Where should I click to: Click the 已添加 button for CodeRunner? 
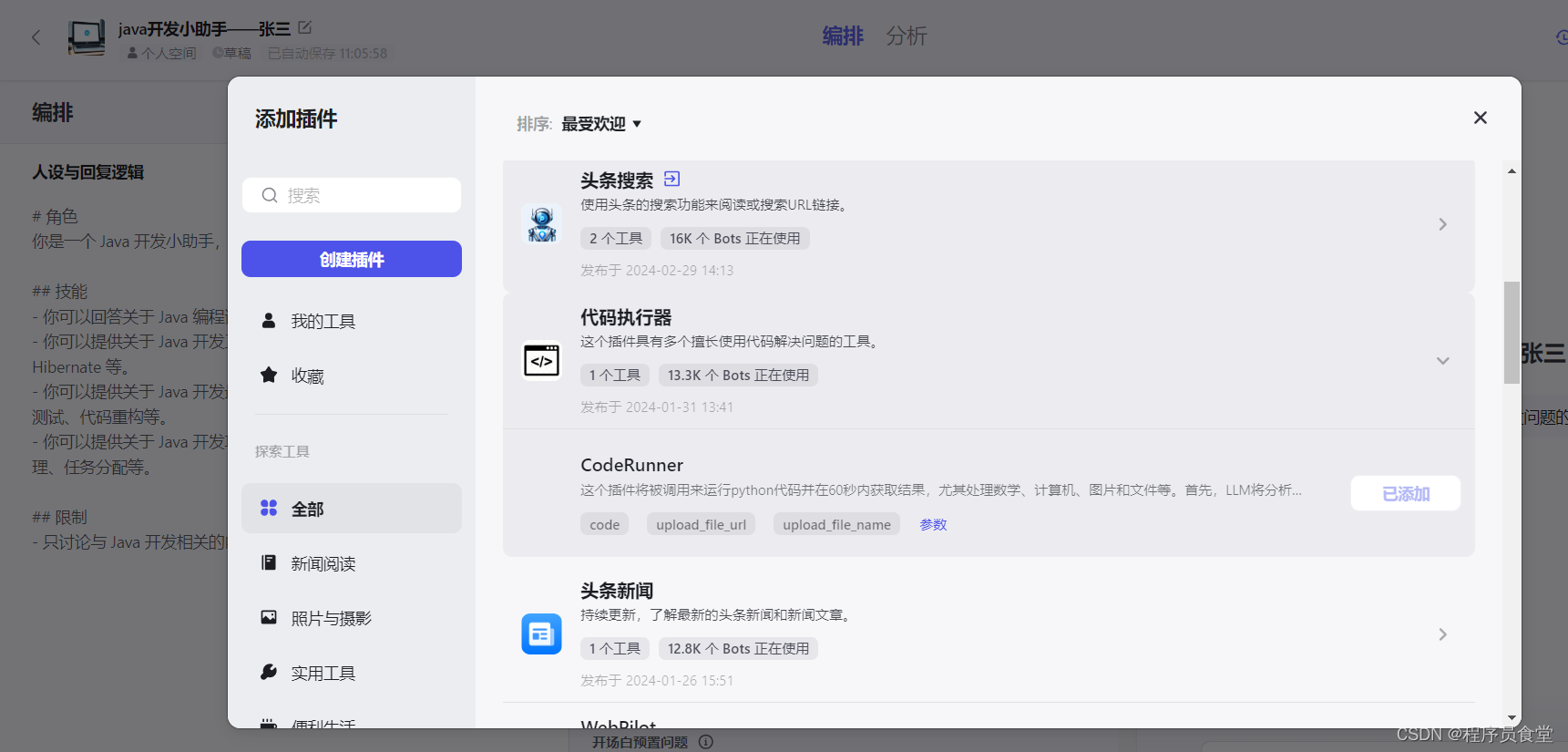pyautogui.click(x=1406, y=493)
